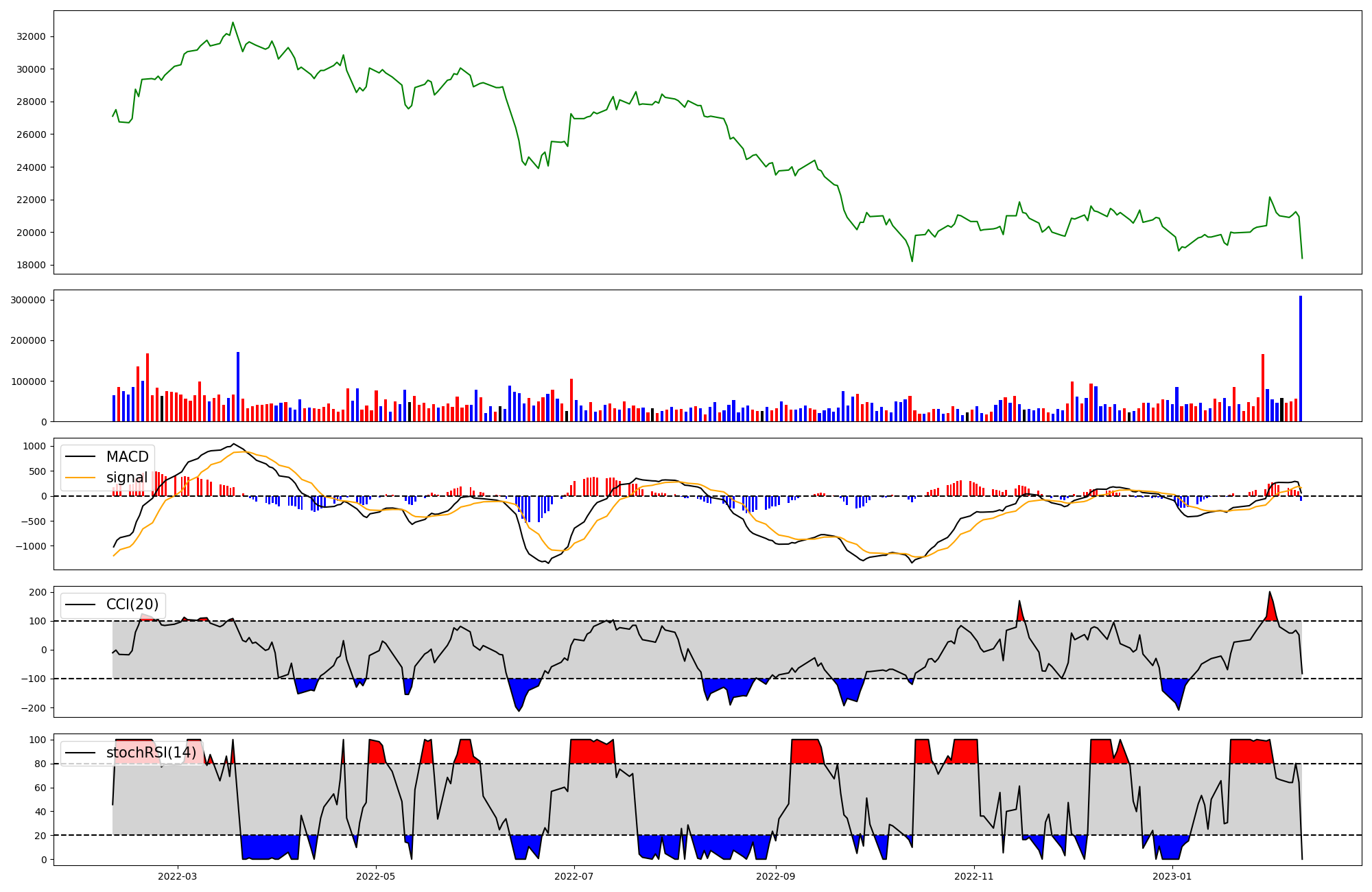Select the 2022-09 date tick label
This screenshot has height=892, width=1372.
(x=776, y=876)
